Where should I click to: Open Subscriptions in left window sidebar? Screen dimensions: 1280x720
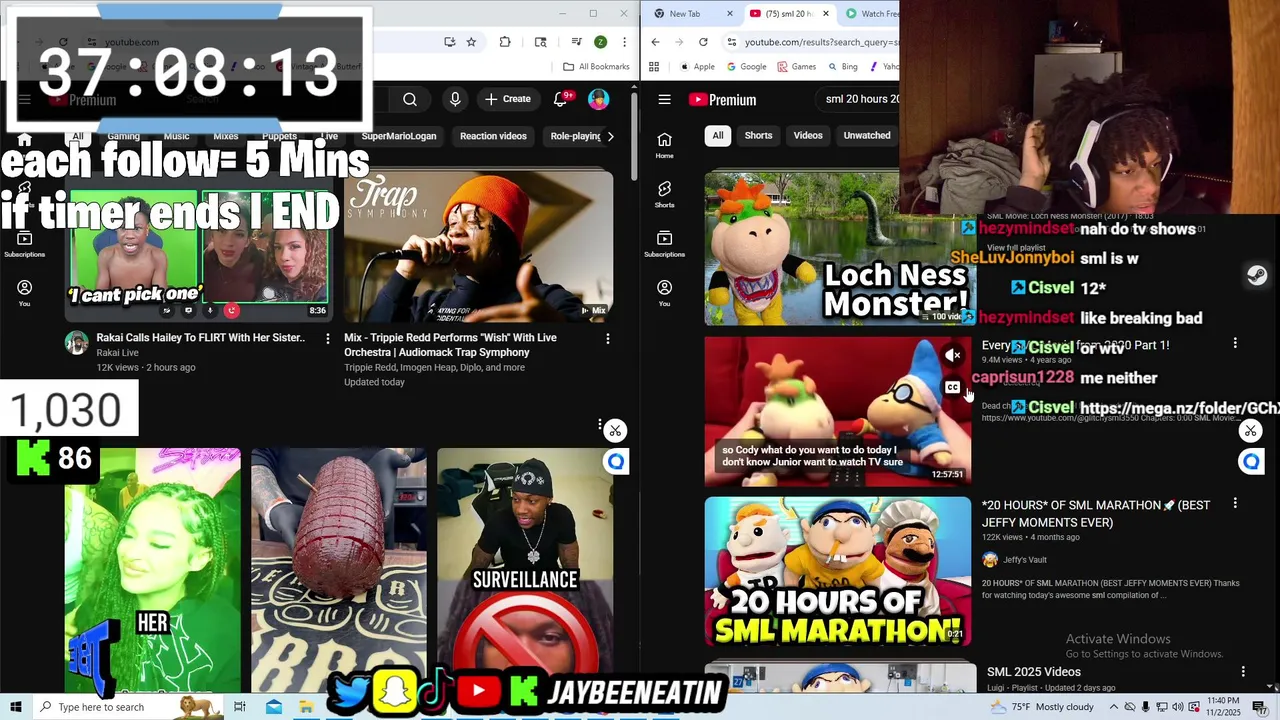pos(24,244)
